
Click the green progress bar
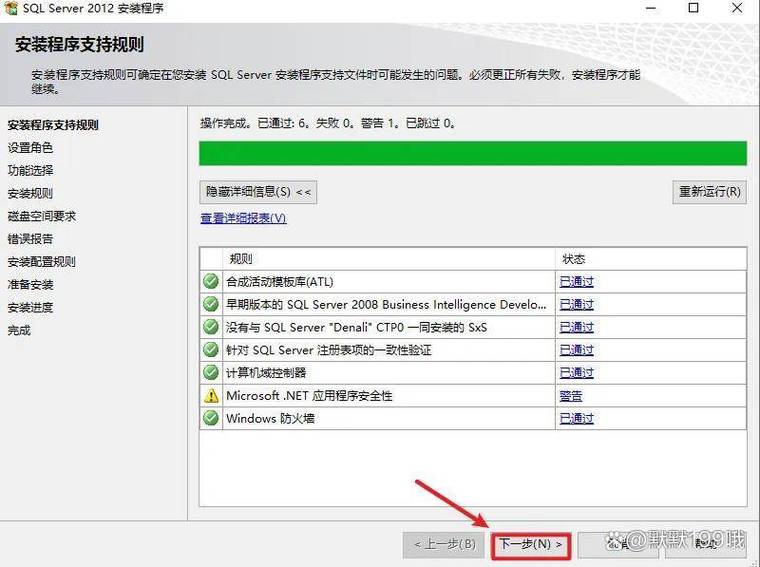click(473, 153)
